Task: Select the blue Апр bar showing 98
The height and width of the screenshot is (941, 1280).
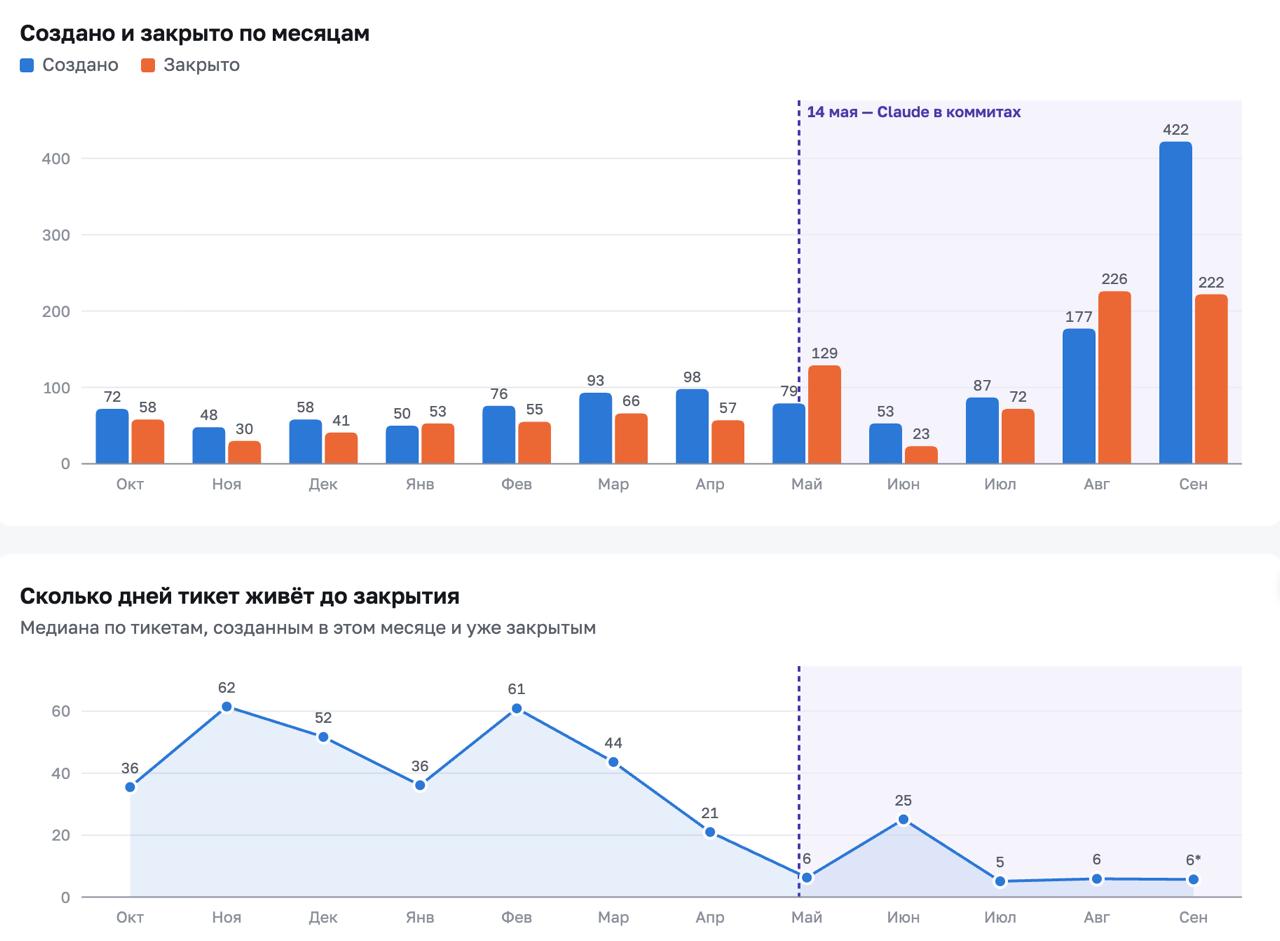Action: point(692,427)
